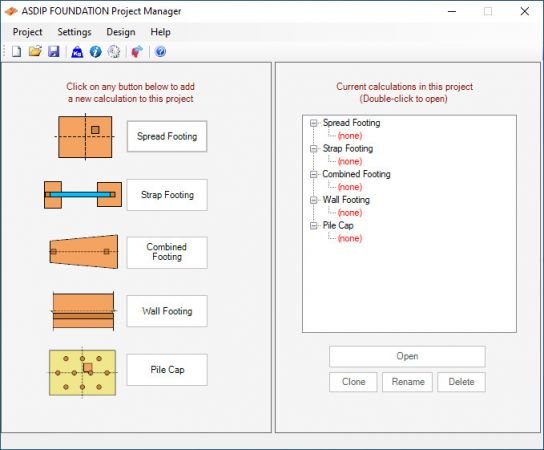Image resolution: width=544 pixels, height=450 pixels.
Task: Select (none) under Wall Footing
Action: (x=350, y=213)
